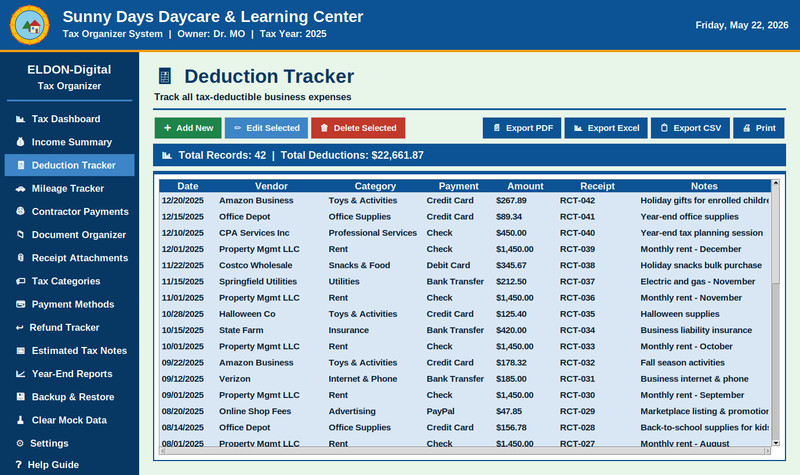Click the vertical scrollbar thumb in table
Image resolution: width=800 pixels, height=475 pixels.
[776, 235]
